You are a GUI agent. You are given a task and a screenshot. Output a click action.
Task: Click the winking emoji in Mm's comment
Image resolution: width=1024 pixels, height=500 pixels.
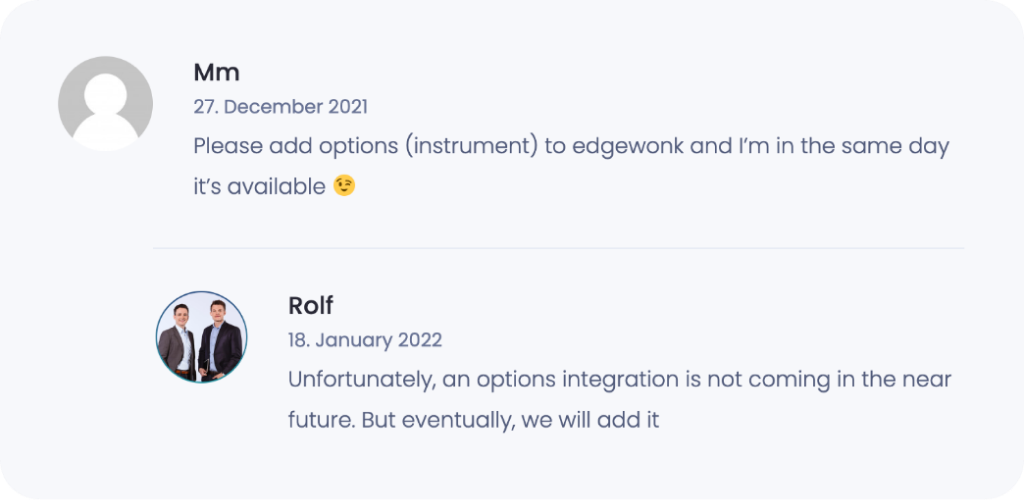click(344, 186)
